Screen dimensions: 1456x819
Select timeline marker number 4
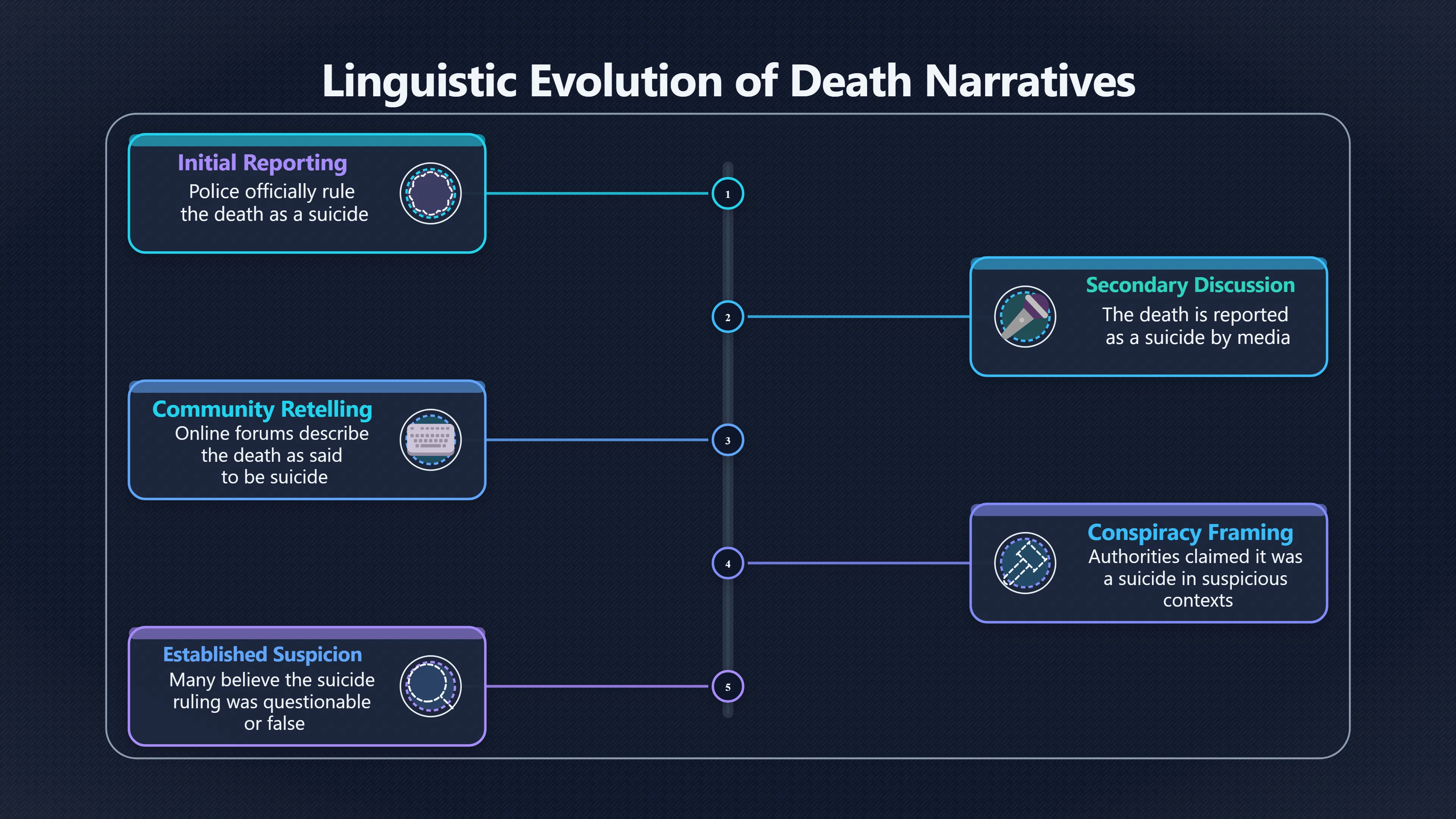point(728,563)
